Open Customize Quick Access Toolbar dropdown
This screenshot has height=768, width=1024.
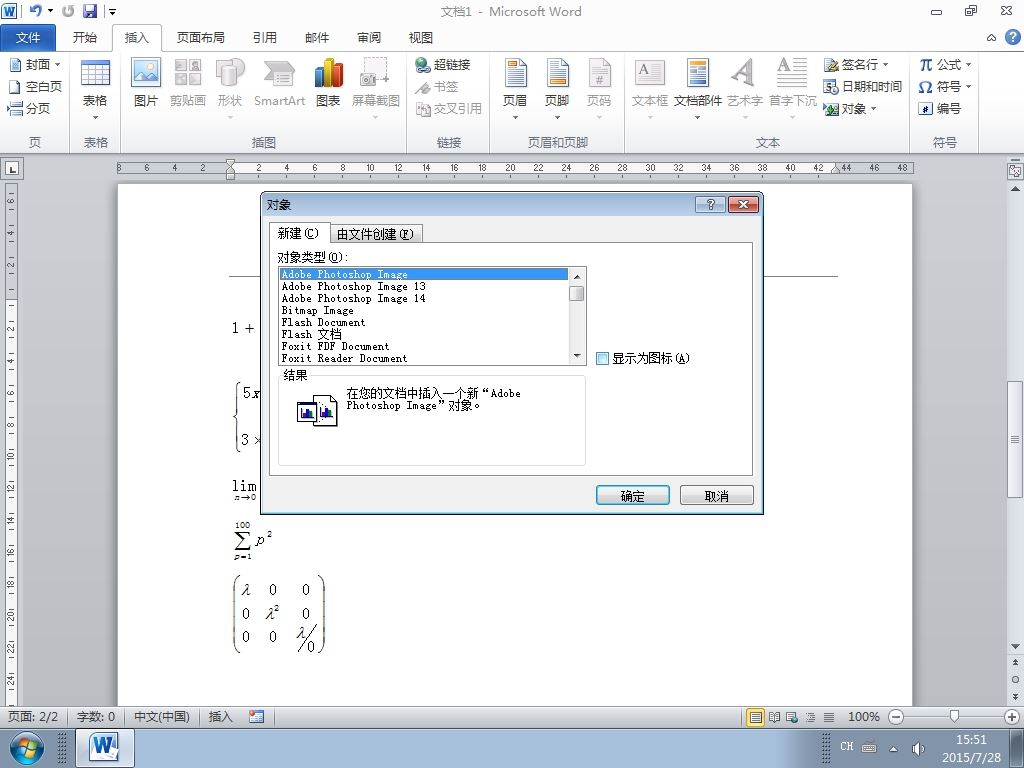coord(113,11)
